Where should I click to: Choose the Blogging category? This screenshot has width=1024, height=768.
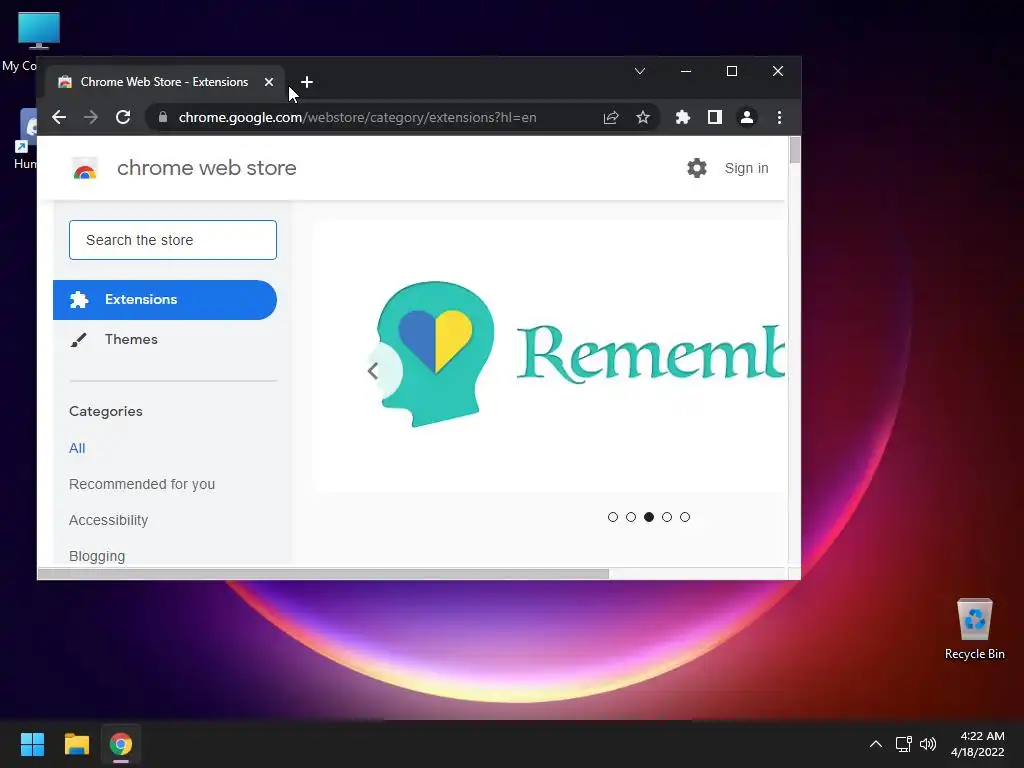click(97, 556)
